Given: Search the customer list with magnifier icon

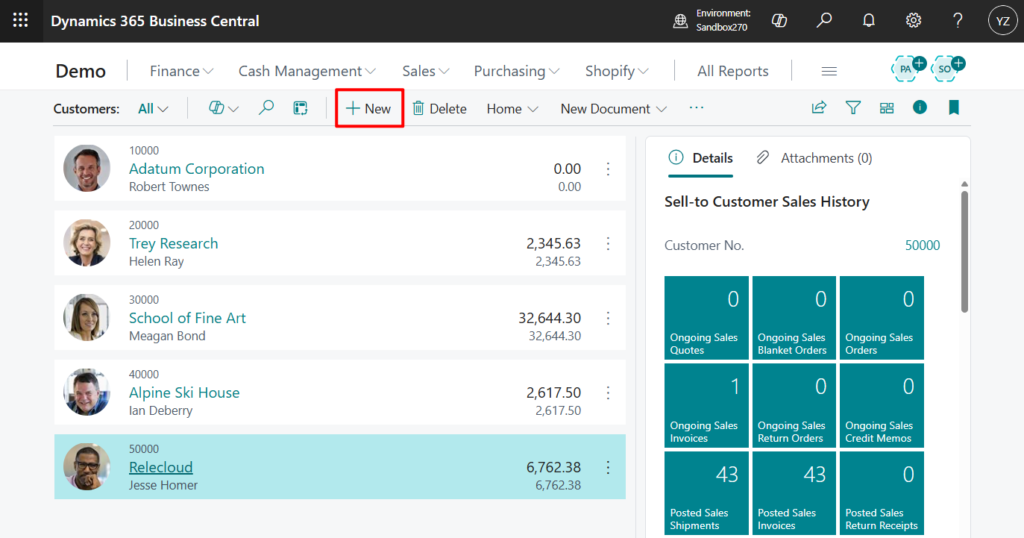Looking at the screenshot, I should coord(266,108).
